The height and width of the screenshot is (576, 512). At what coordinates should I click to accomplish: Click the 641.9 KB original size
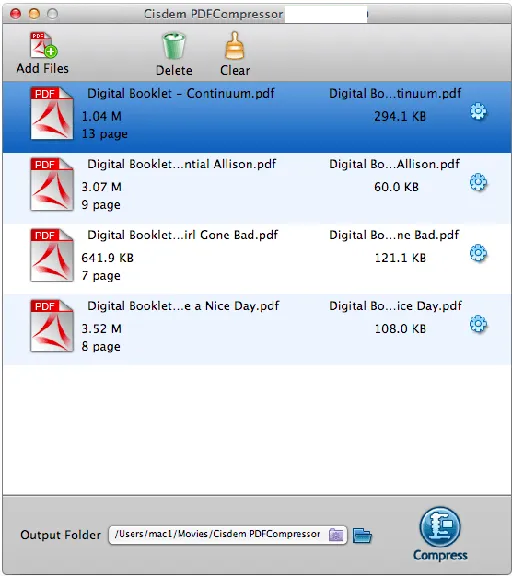pos(107,258)
